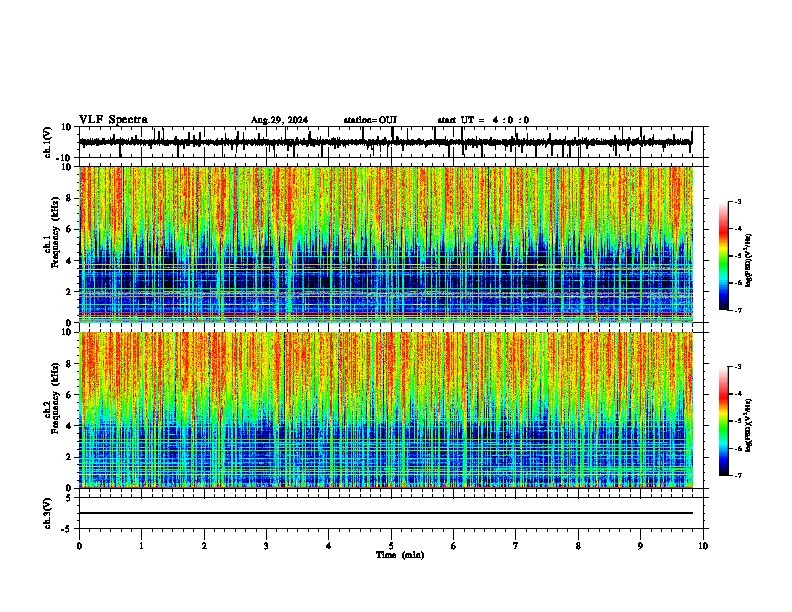Click the "6" kHz tick on ch.1 spectrogram axis

70,229
